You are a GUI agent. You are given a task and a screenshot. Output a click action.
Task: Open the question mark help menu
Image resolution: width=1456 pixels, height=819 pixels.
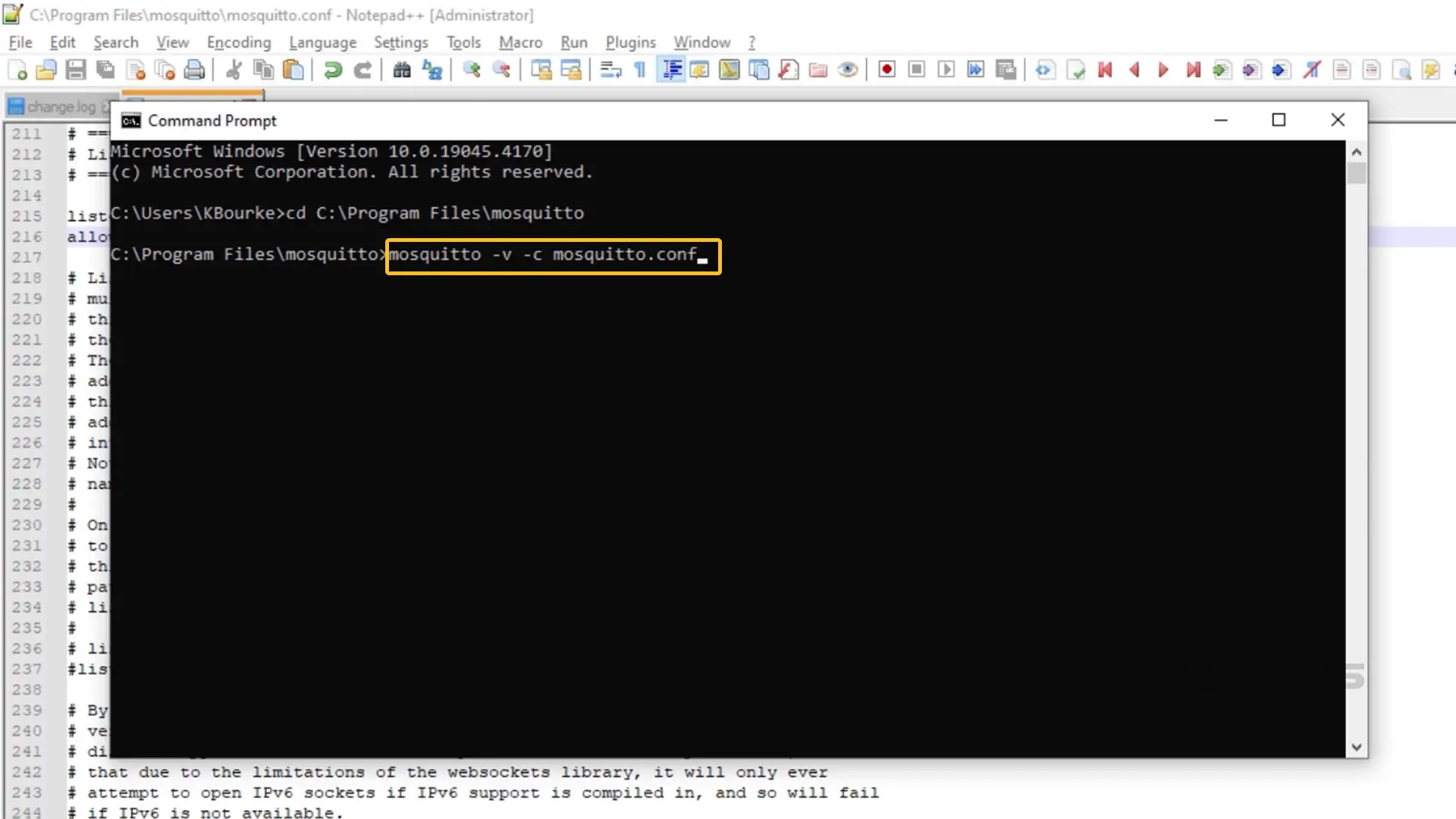tap(752, 42)
